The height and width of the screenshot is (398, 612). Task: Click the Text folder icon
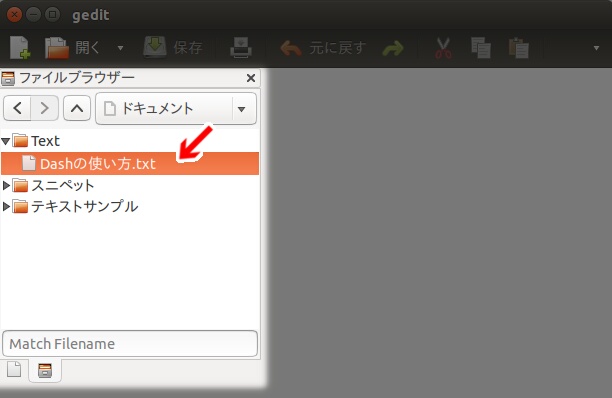coord(20,140)
